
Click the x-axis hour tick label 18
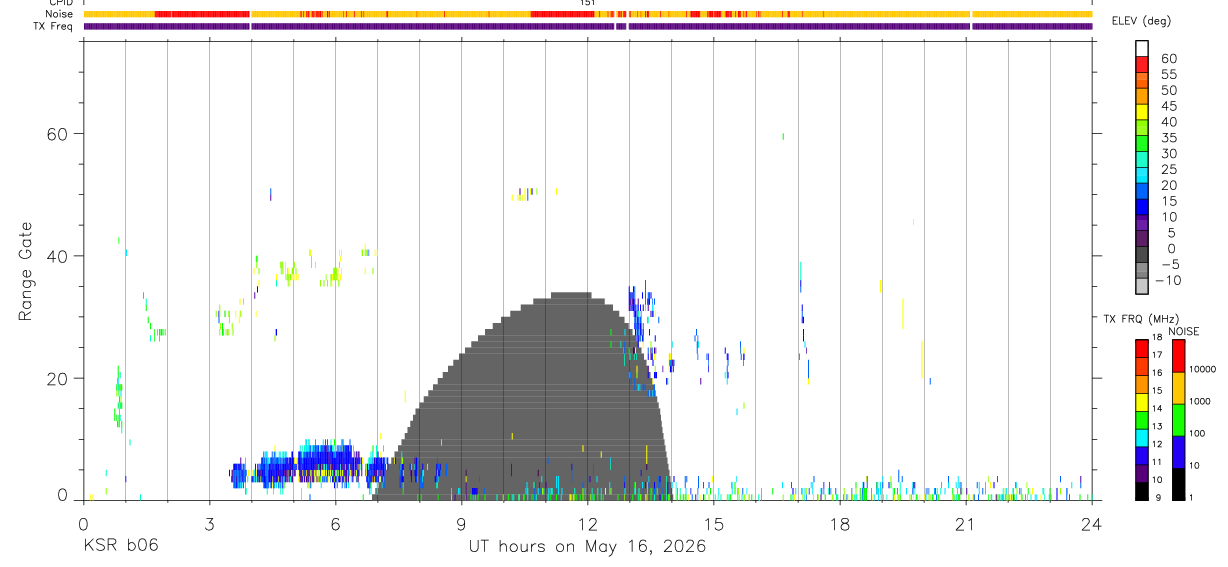[x=840, y=523]
